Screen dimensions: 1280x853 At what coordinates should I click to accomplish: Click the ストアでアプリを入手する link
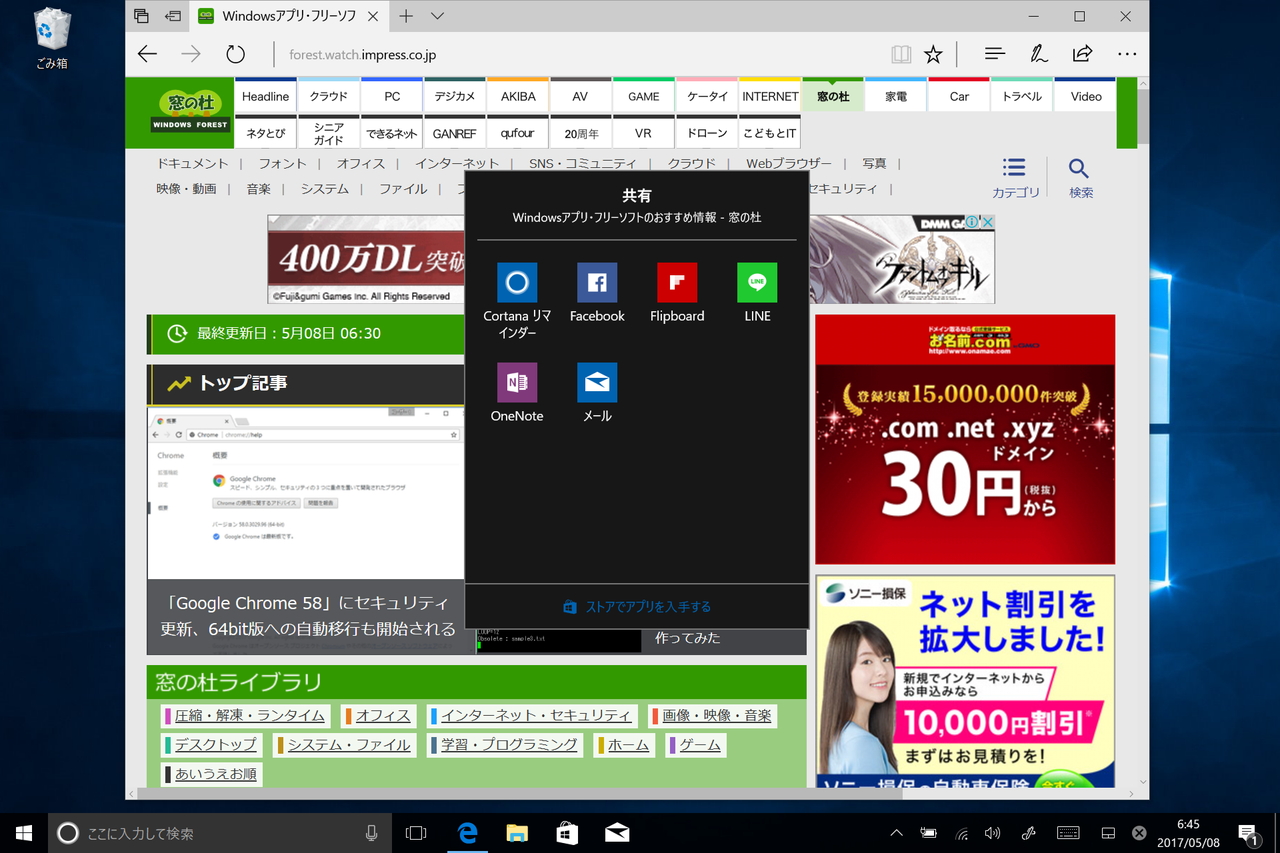coord(636,606)
